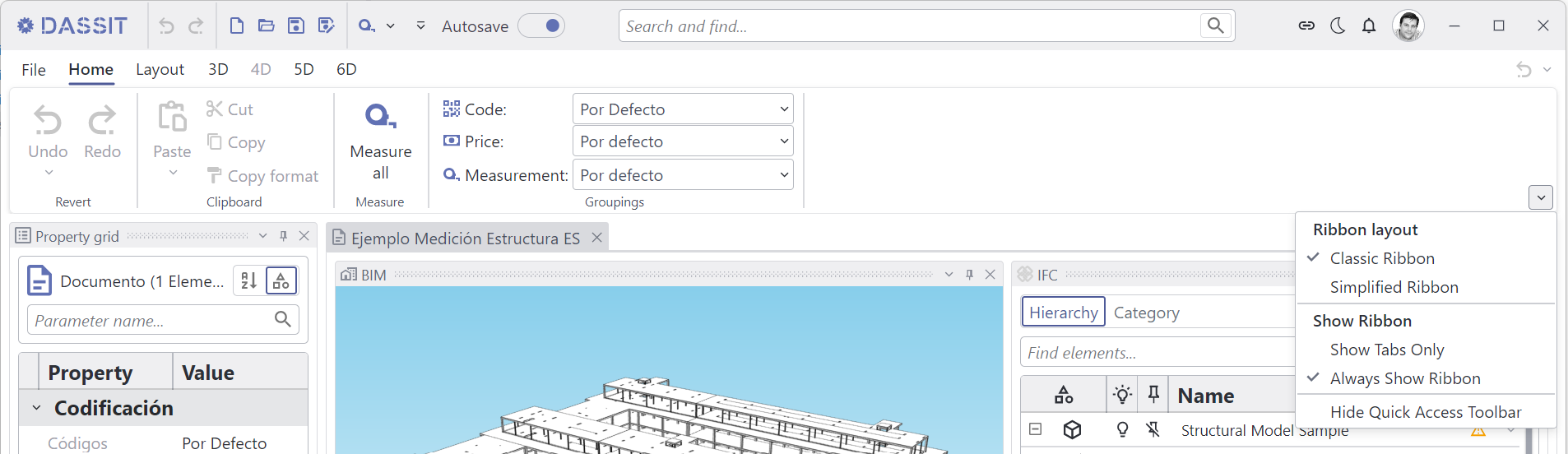Pin the BIM panel
The height and width of the screenshot is (454, 1568).
pos(969,275)
